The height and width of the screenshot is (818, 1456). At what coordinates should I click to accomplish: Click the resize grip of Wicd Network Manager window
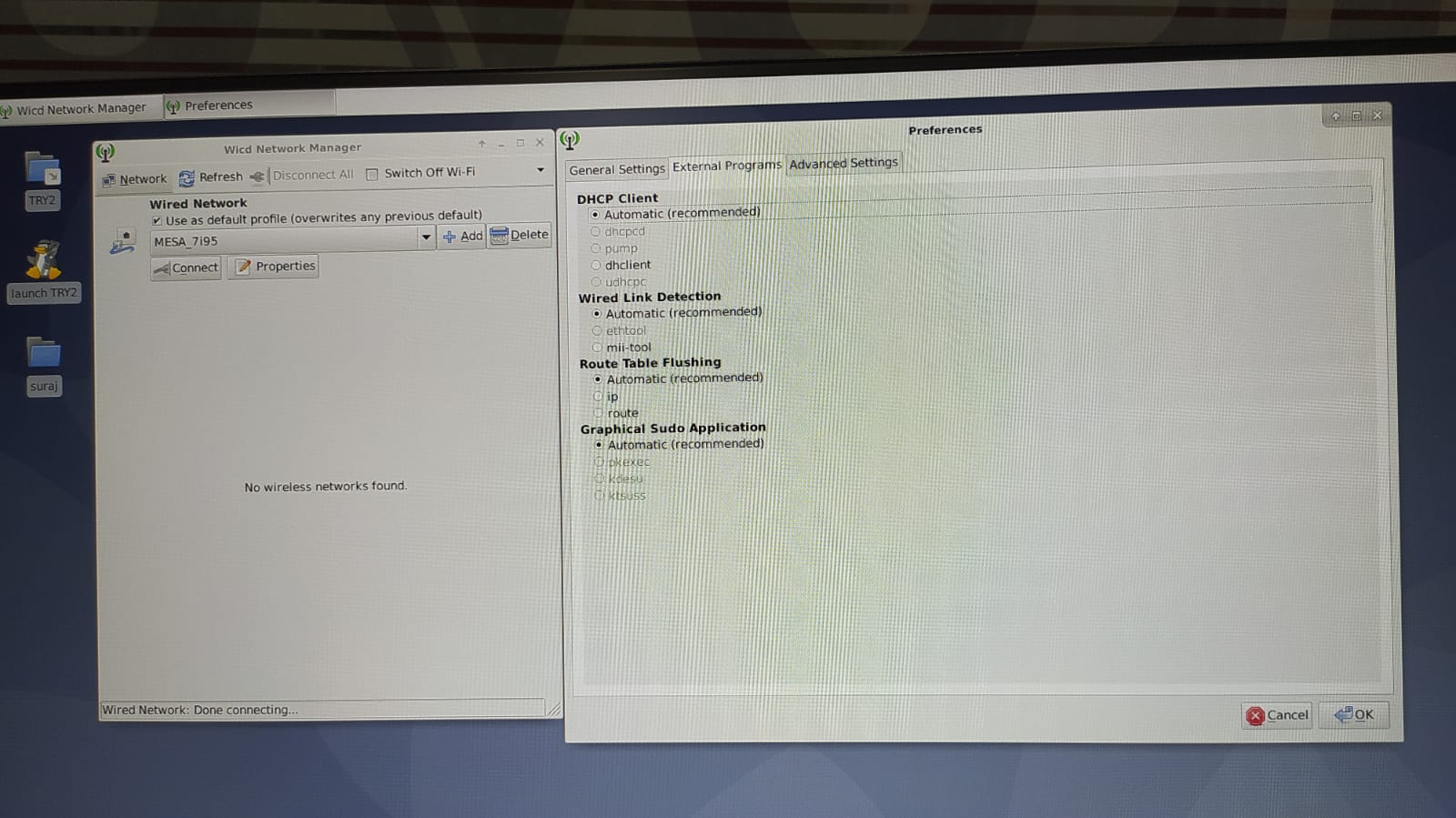click(554, 709)
